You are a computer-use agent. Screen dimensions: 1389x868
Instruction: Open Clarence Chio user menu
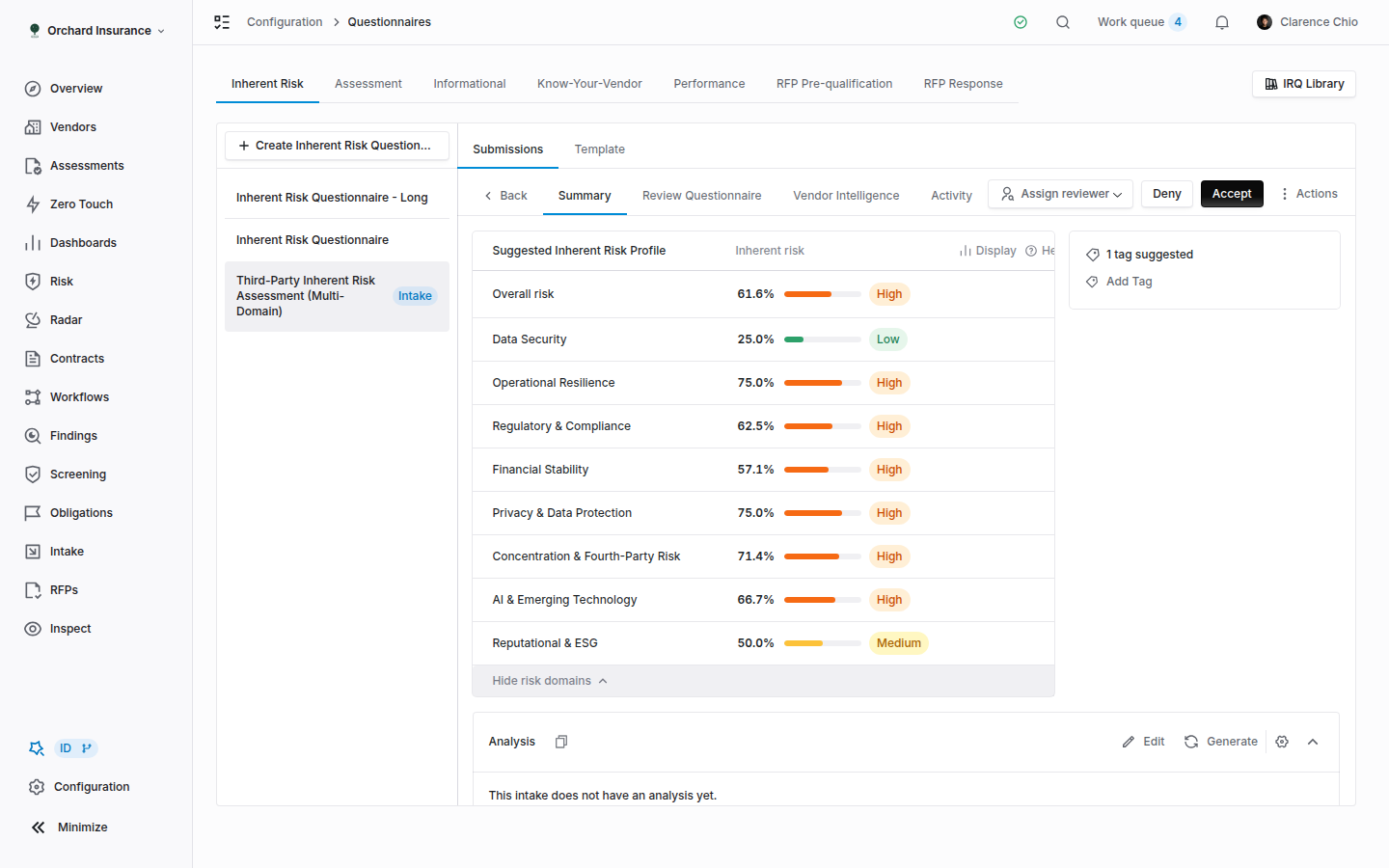[x=1307, y=22]
